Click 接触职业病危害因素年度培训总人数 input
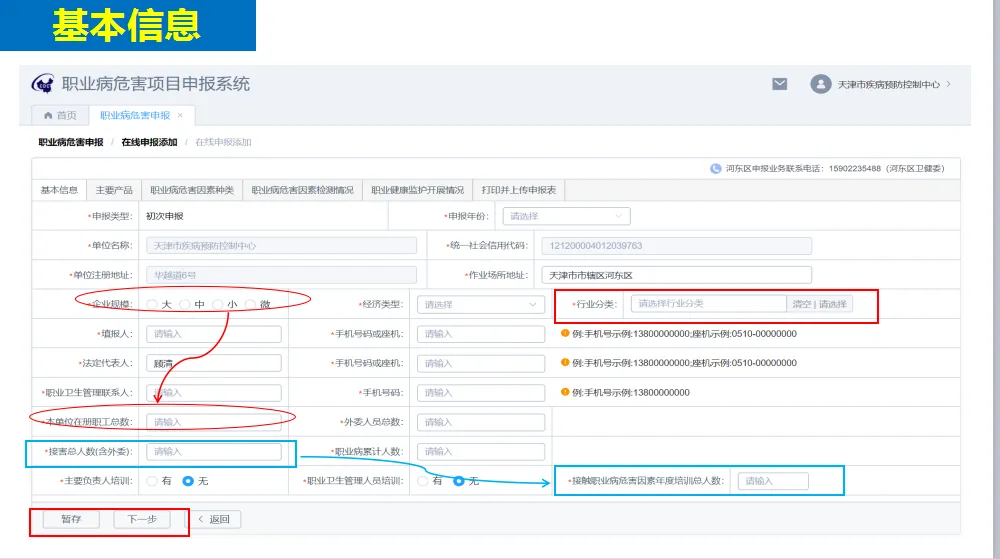 tap(773, 481)
